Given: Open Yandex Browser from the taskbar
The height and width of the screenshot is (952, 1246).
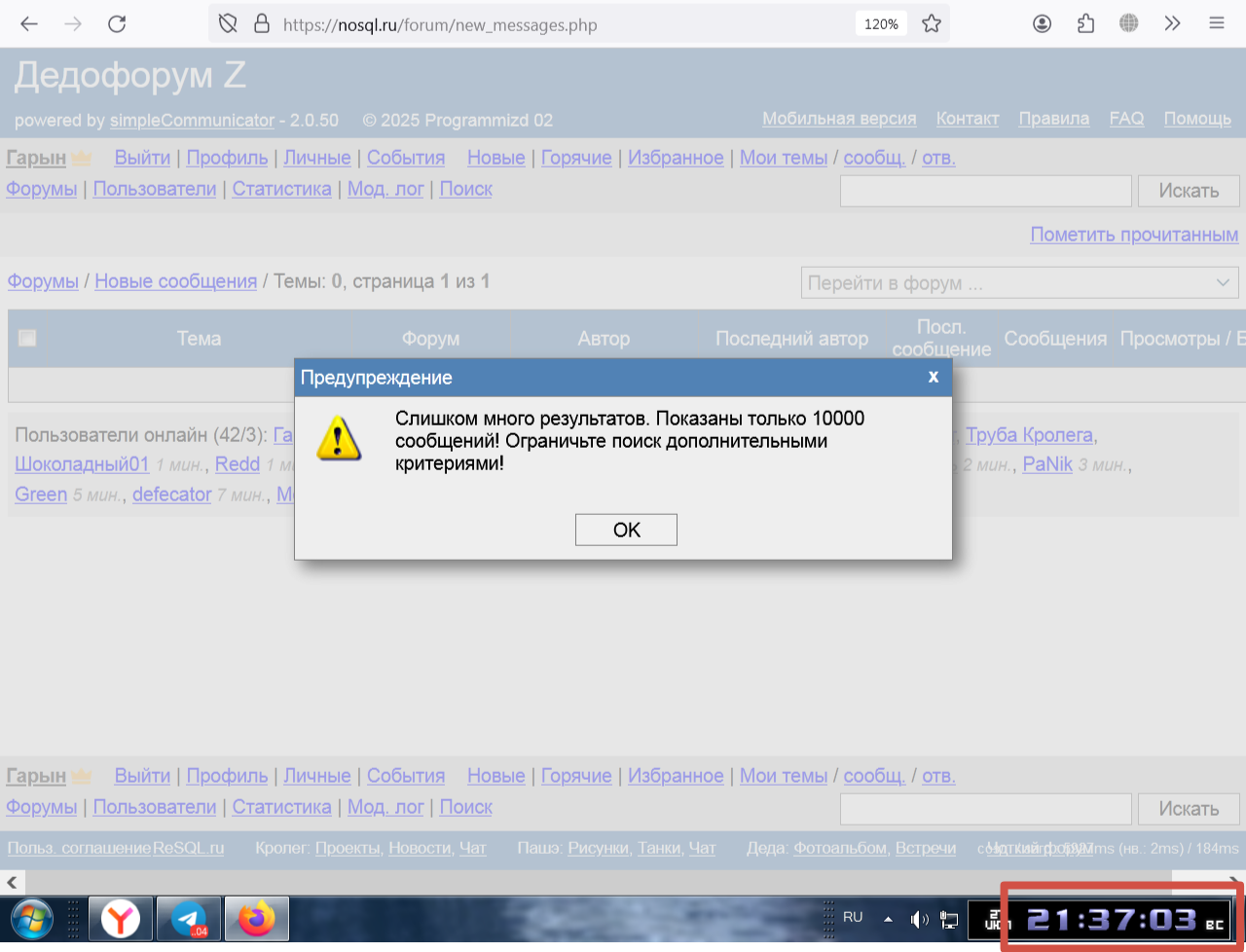Looking at the screenshot, I should [x=121, y=918].
